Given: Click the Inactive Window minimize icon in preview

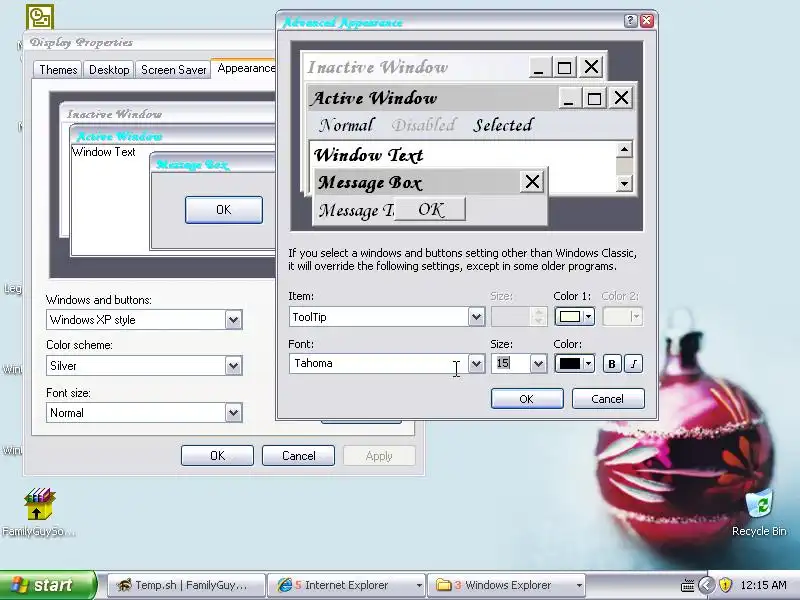Looking at the screenshot, I should (x=539, y=67).
